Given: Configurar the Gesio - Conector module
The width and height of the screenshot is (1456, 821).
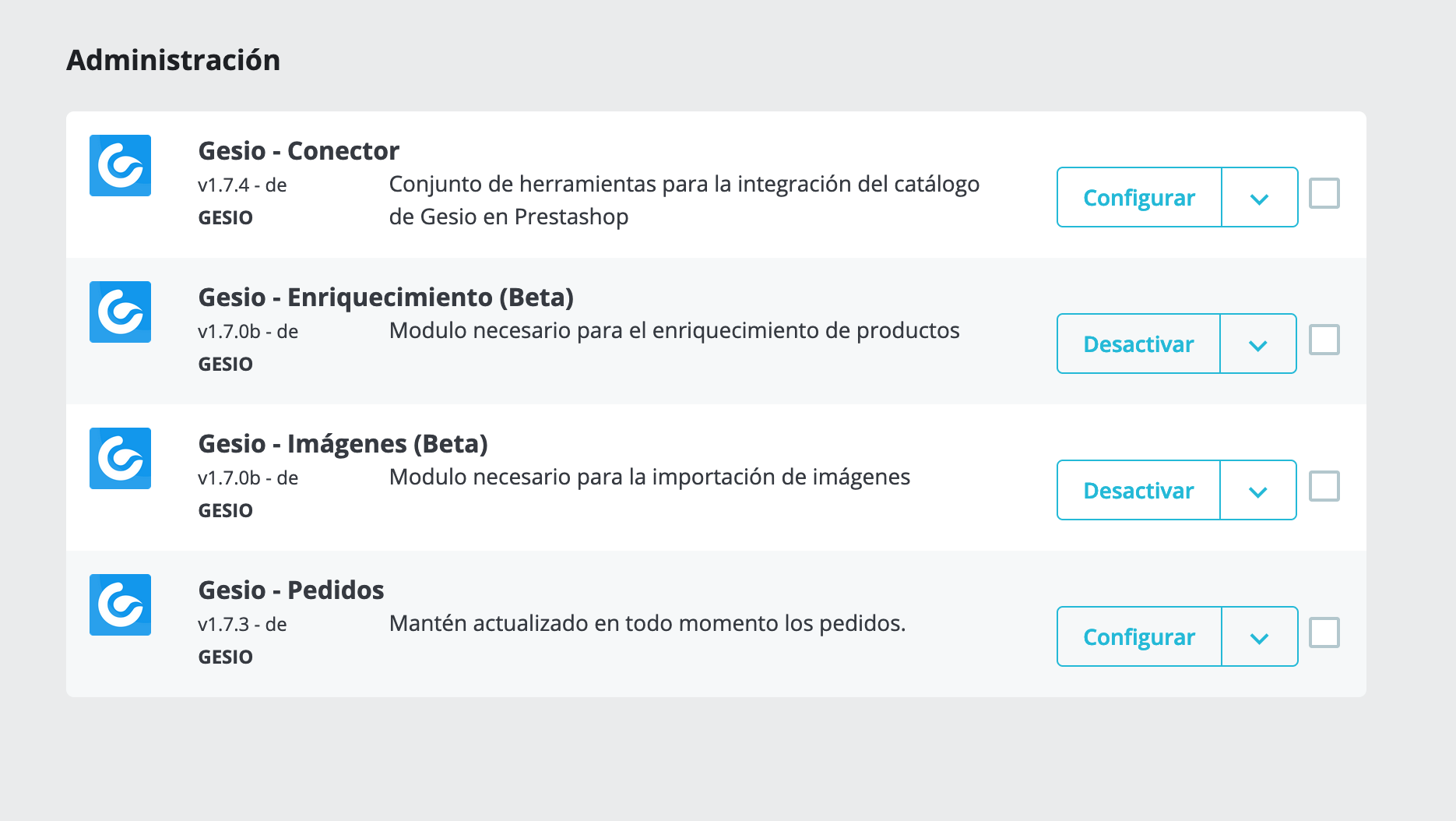Looking at the screenshot, I should [x=1139, y=197].
